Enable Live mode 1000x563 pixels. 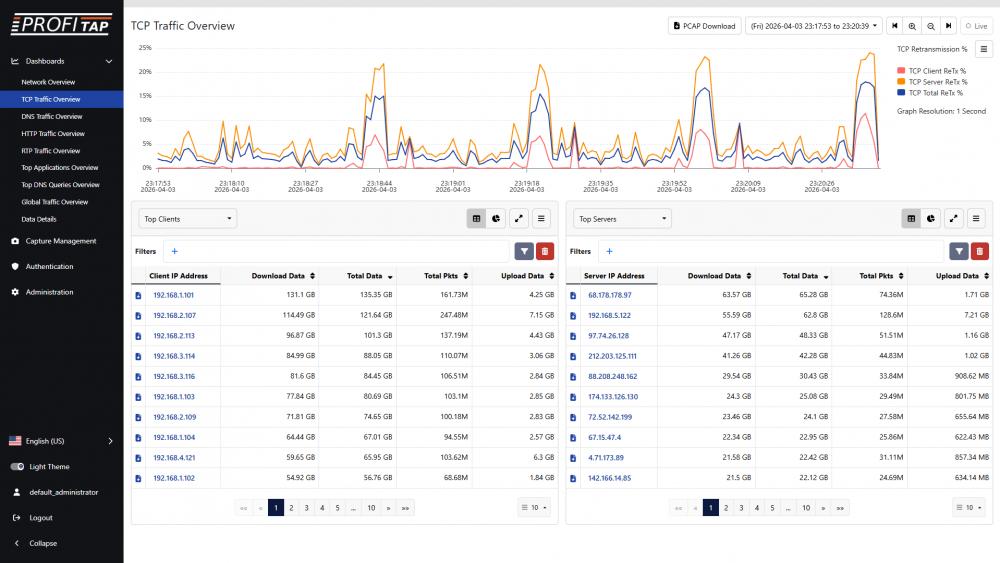click(974, 26)
